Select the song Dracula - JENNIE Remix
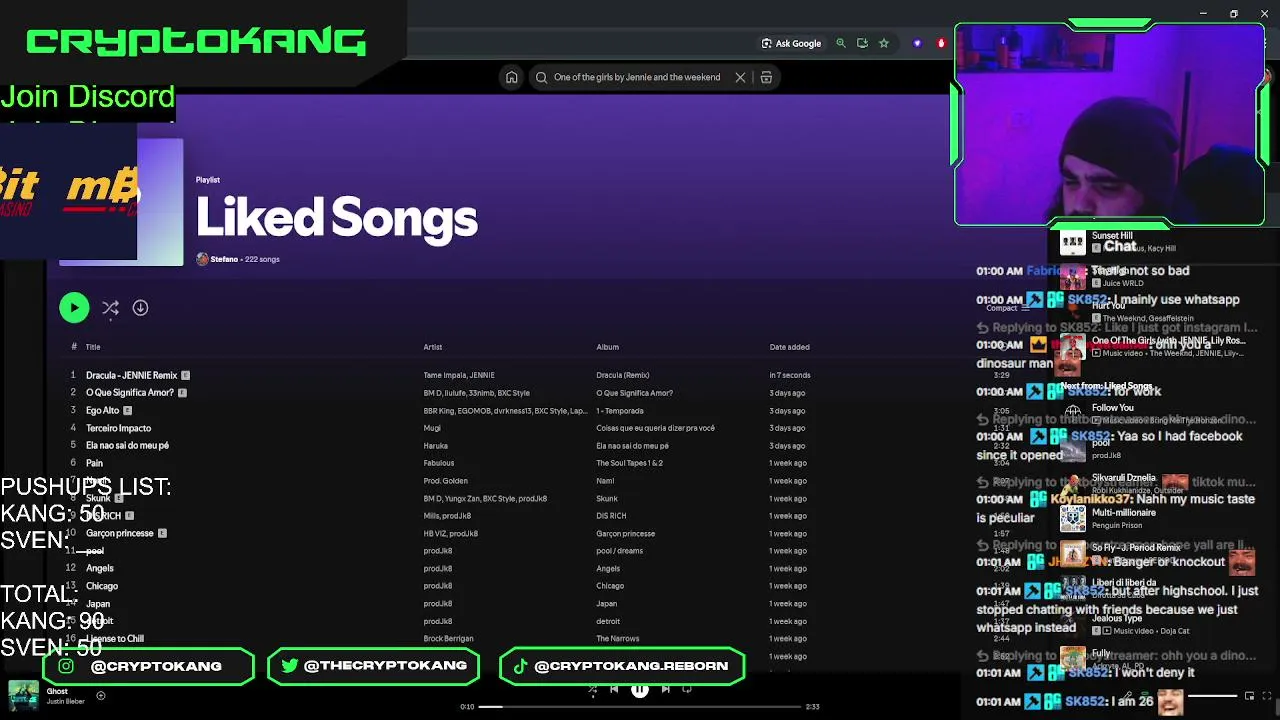 131,375
